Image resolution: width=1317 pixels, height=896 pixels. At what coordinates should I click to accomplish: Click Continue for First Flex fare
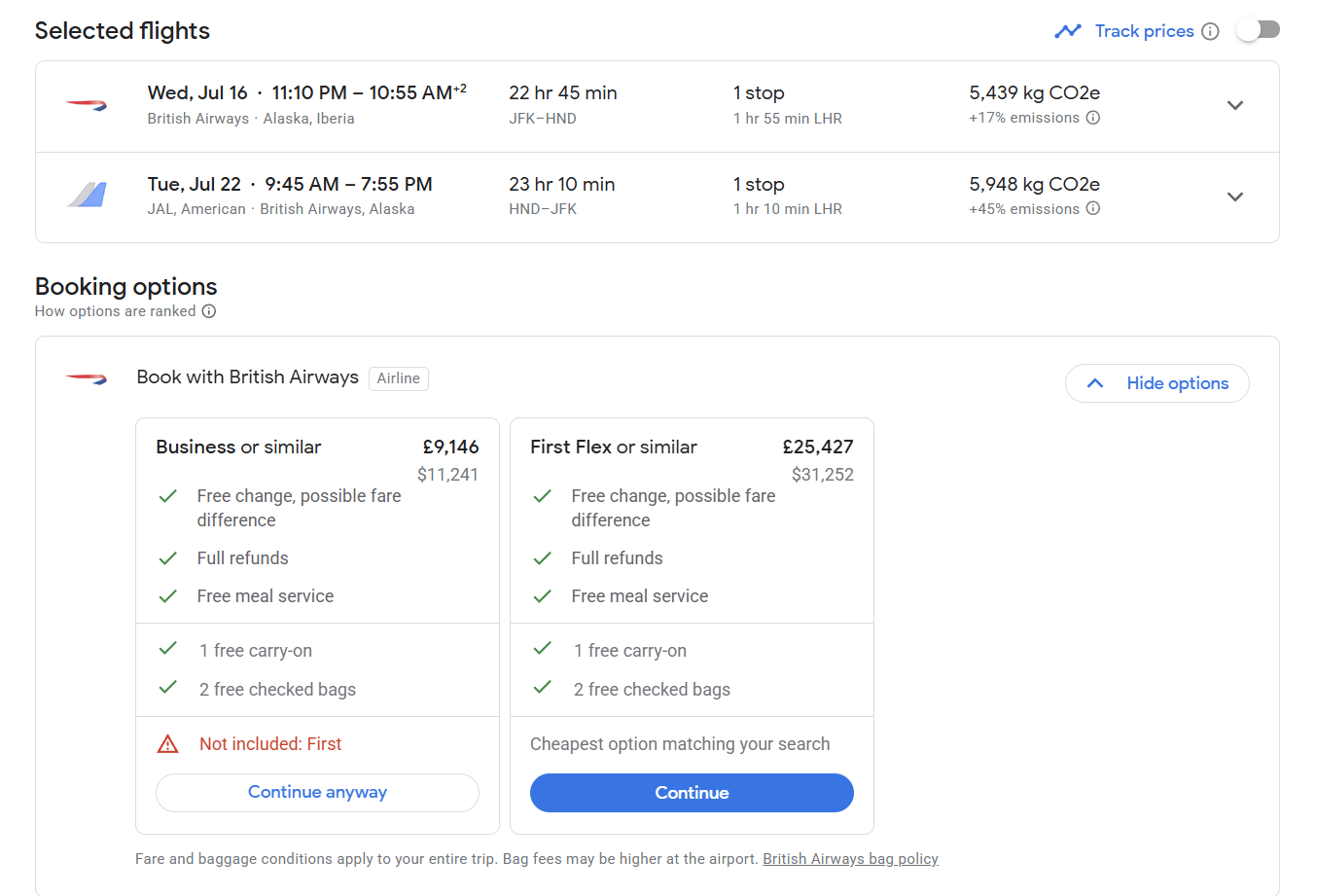[x=692, y=793]
